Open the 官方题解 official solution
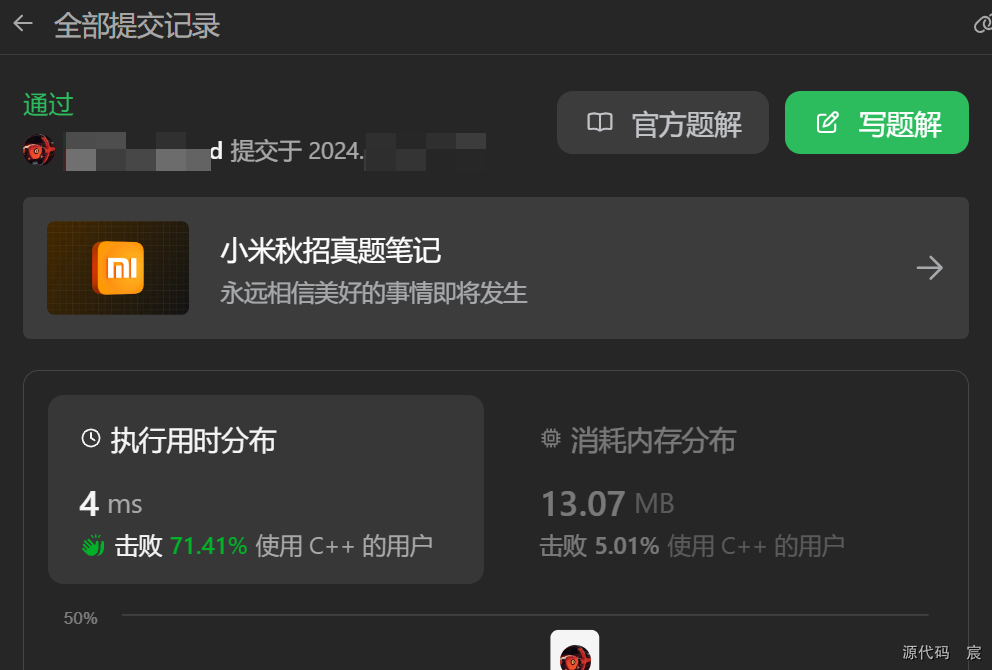Image resolution: width=992 pixels, height=670 pixels. [x=662, y=122]
